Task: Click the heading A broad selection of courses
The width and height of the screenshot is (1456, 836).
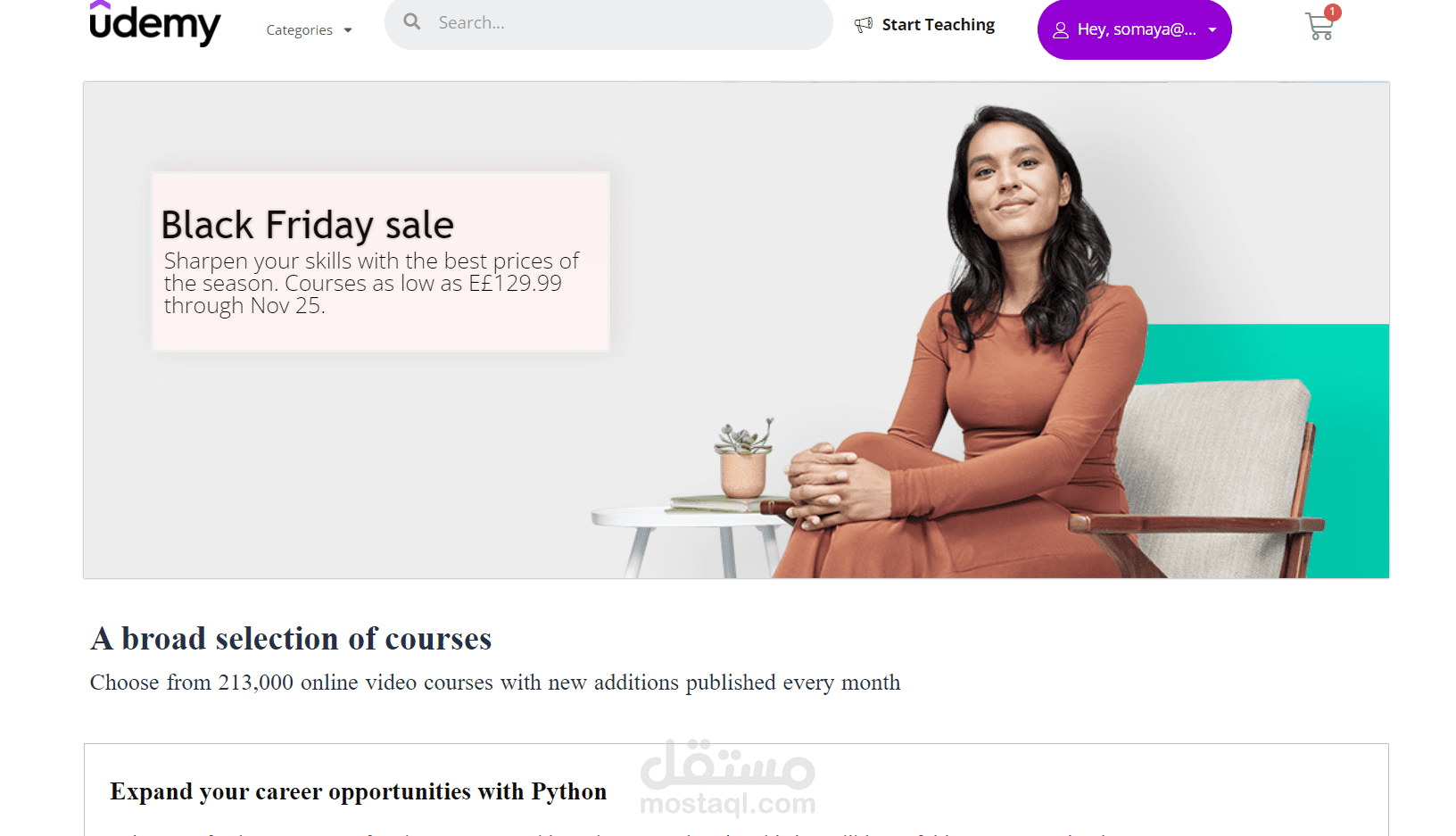Action: pos(290,639)
